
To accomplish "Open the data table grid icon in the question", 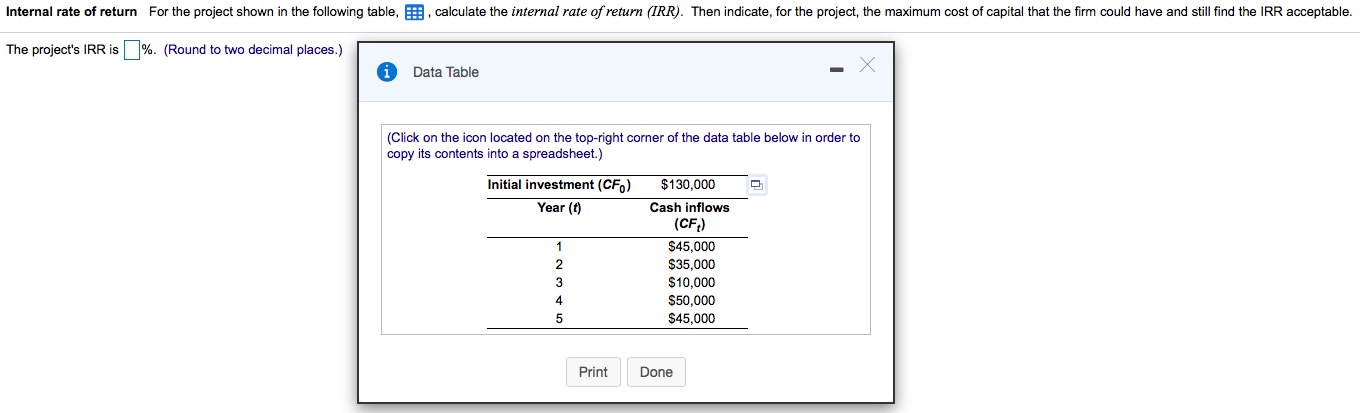I will point(415,12).
